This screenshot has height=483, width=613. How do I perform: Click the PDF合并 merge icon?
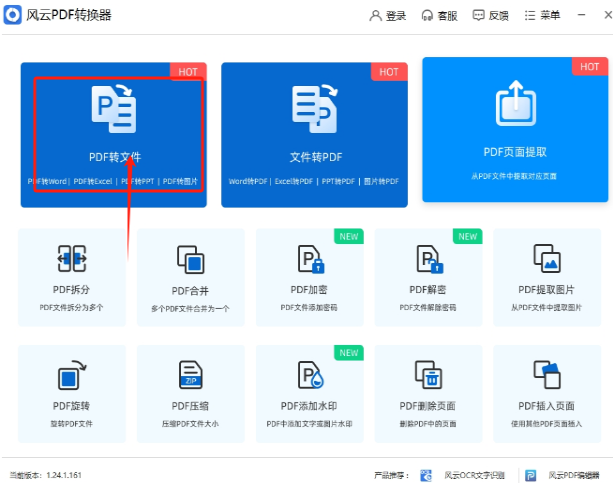pyautogui.click(x=191, y=259)
